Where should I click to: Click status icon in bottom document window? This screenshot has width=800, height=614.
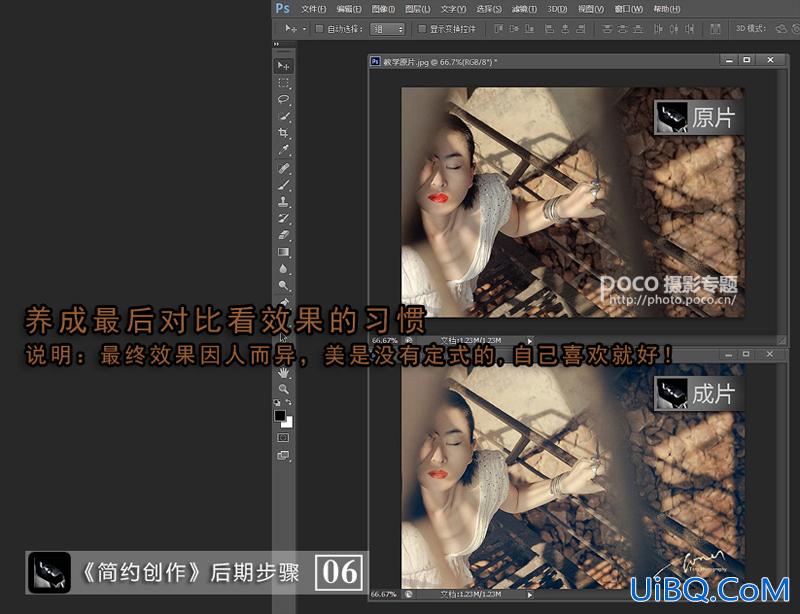(x=408, y=595)
